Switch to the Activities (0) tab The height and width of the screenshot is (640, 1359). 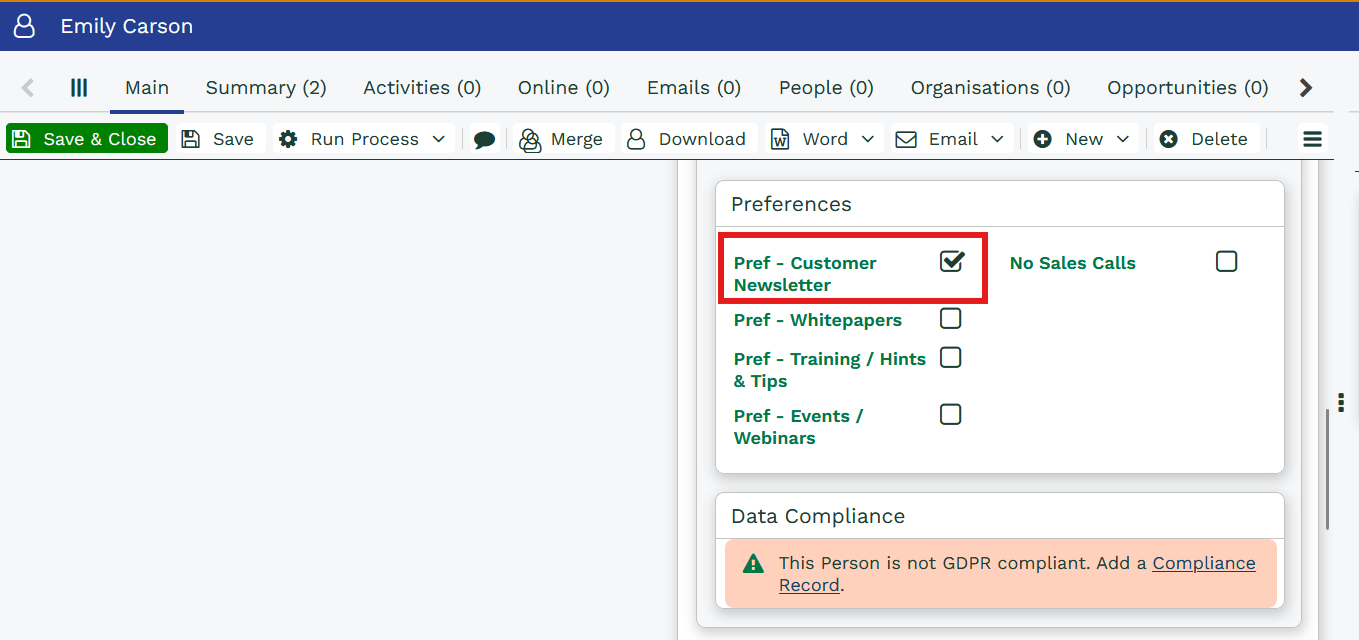point(422,88)
